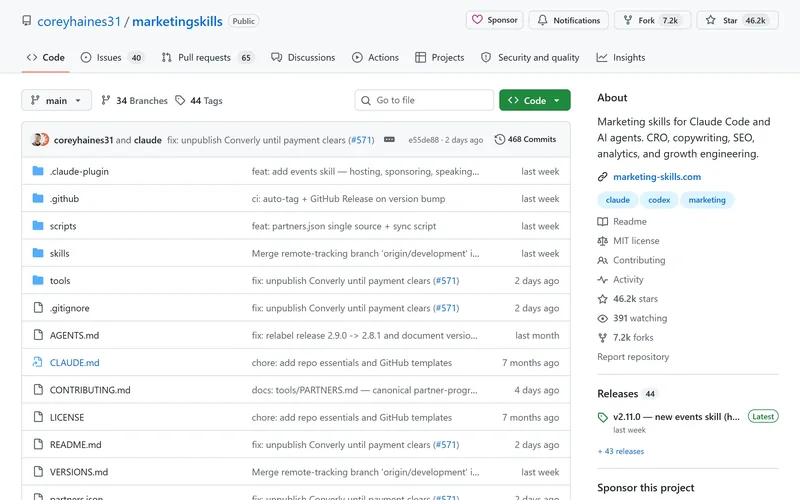
Task: Switch to the Issues tab
Action: point(112,58)
